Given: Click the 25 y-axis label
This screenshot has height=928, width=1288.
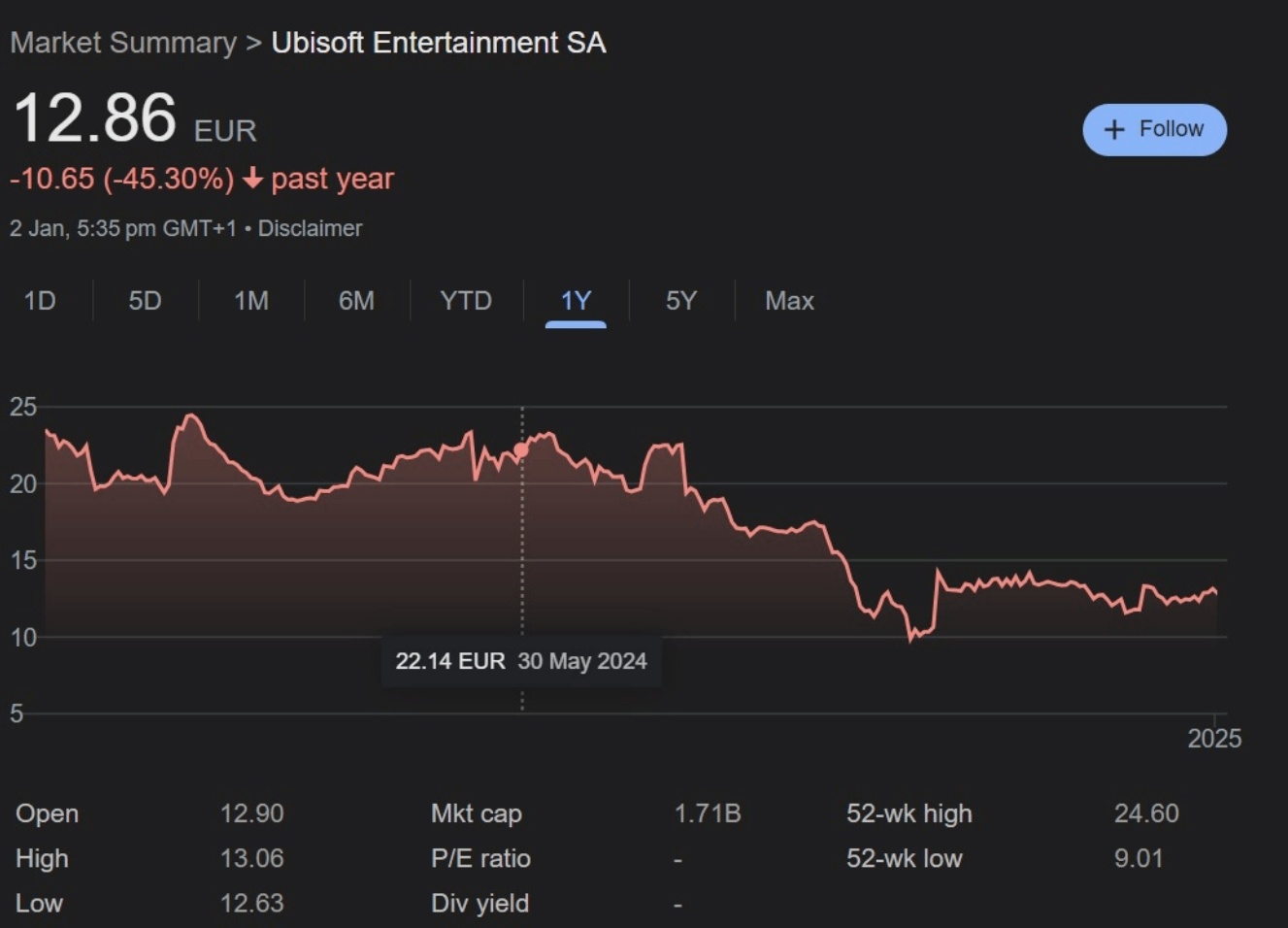Looking at the screenshot, I should pyautogui.click(x=23, y=407).
